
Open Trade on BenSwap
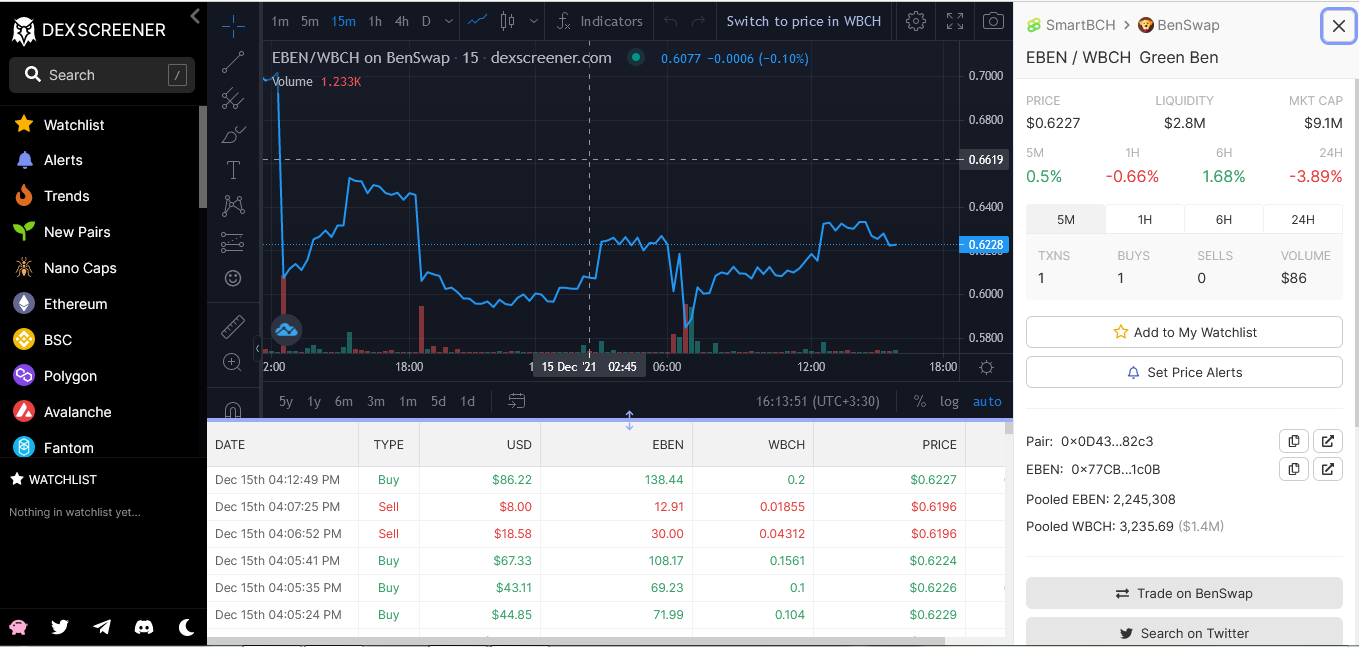(1184, 593)
